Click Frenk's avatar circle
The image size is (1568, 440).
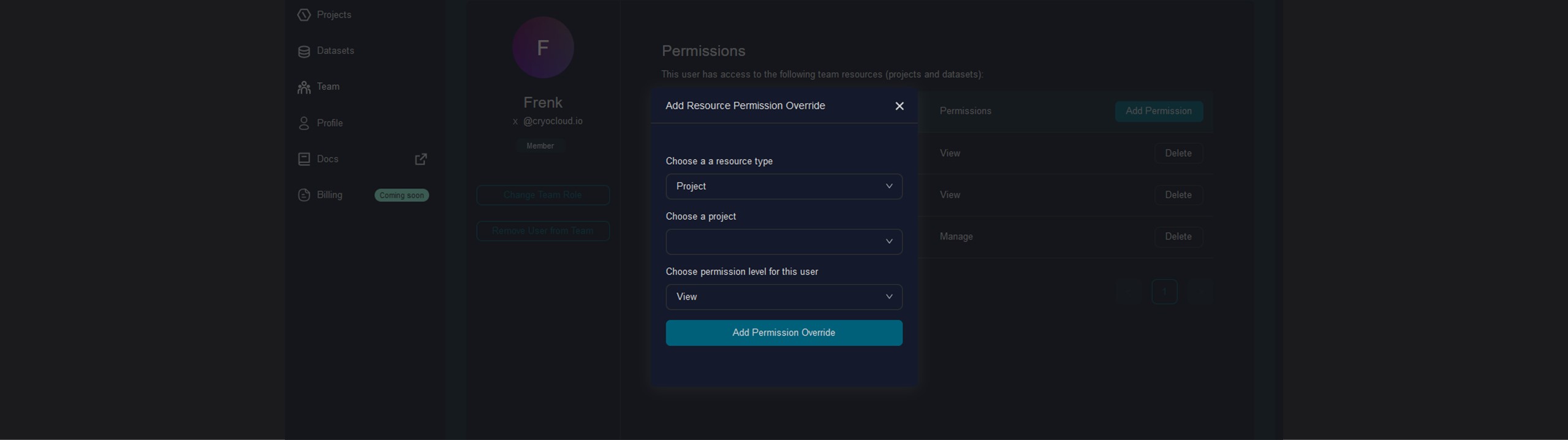tap(543, 47)
